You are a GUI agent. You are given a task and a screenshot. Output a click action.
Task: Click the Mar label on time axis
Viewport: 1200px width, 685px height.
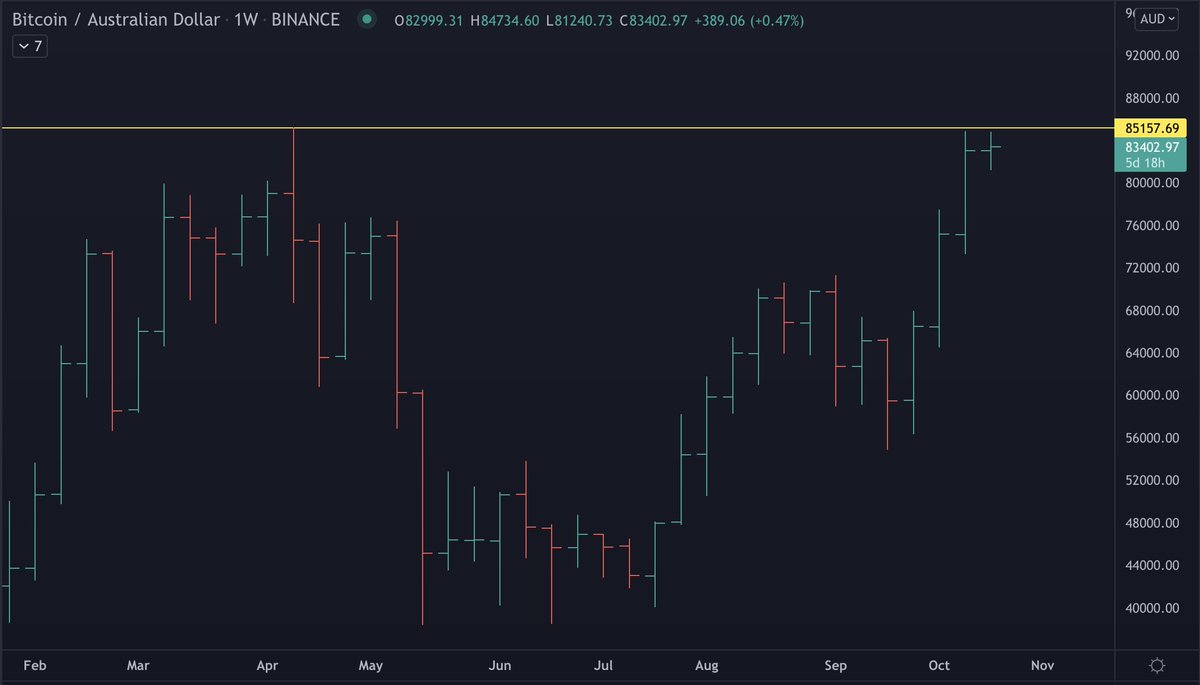pos(139,665)
